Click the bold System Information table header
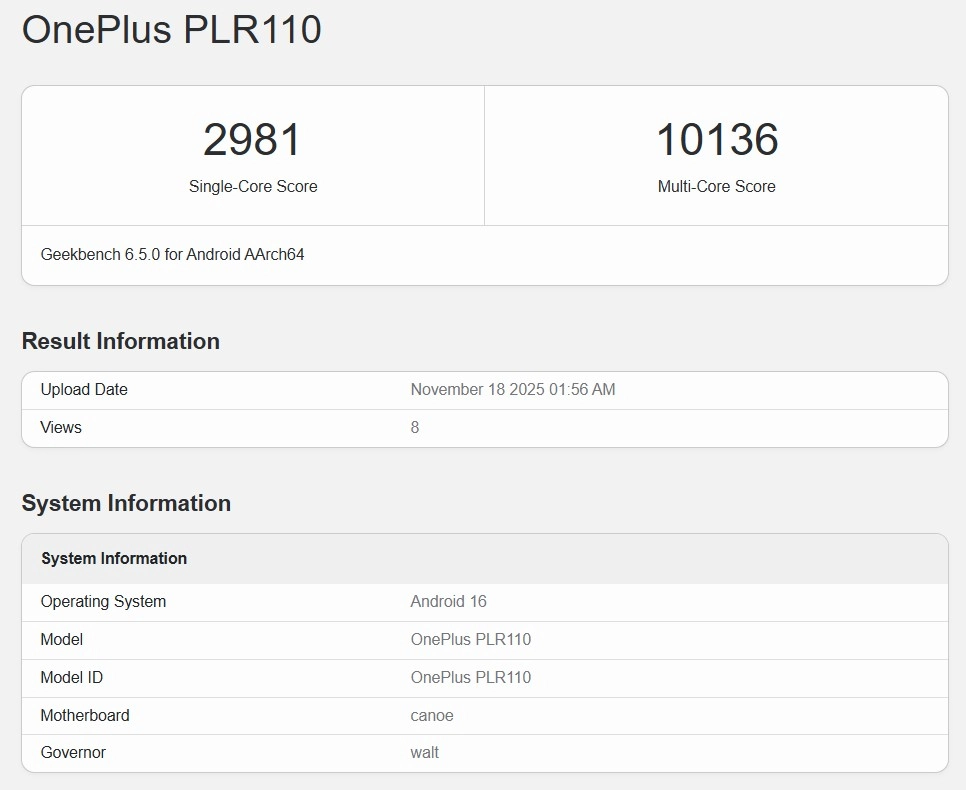The width and height of the screenshot is (966, 790). point(114,559)
